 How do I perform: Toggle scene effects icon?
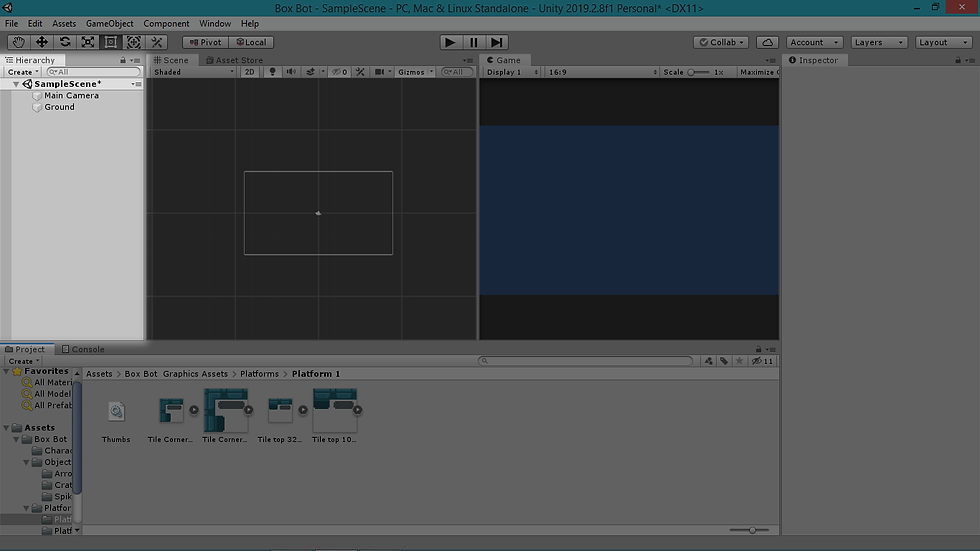pyautogui.click(x=311, y=72)
